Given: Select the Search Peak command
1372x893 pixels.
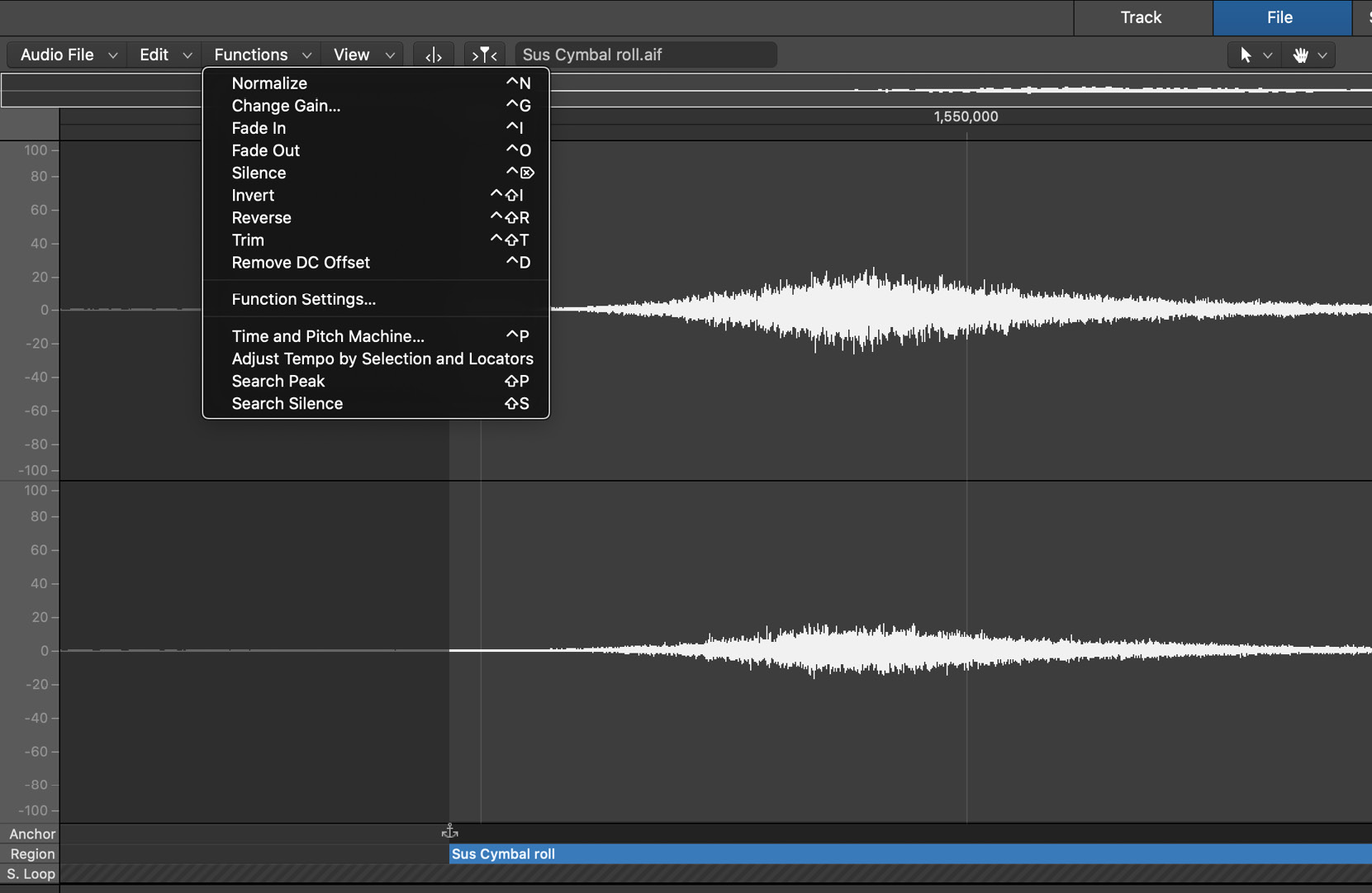Looking at the screenshot, I should [x=278, y=381].
